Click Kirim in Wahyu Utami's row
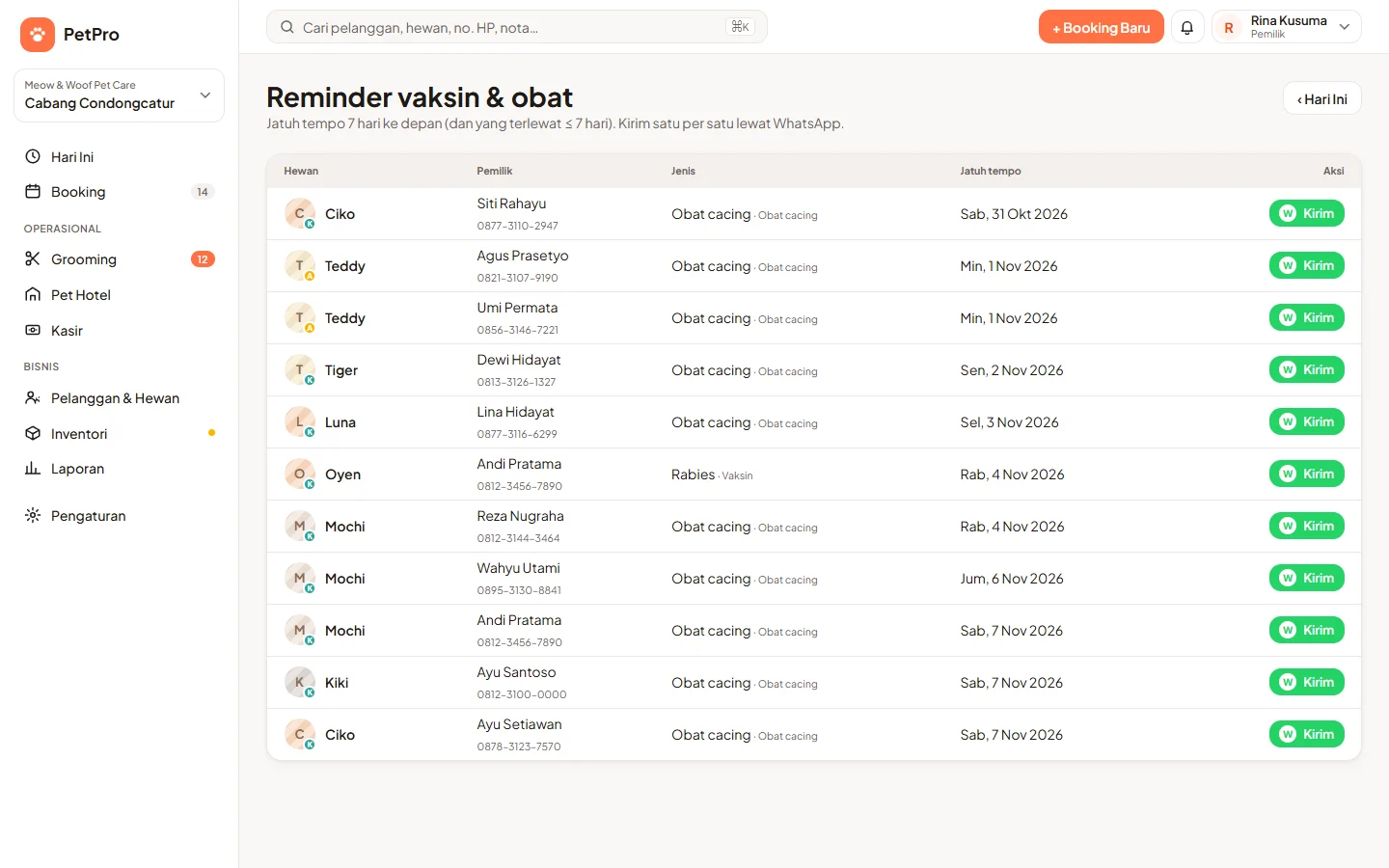 click(1307, 579)
